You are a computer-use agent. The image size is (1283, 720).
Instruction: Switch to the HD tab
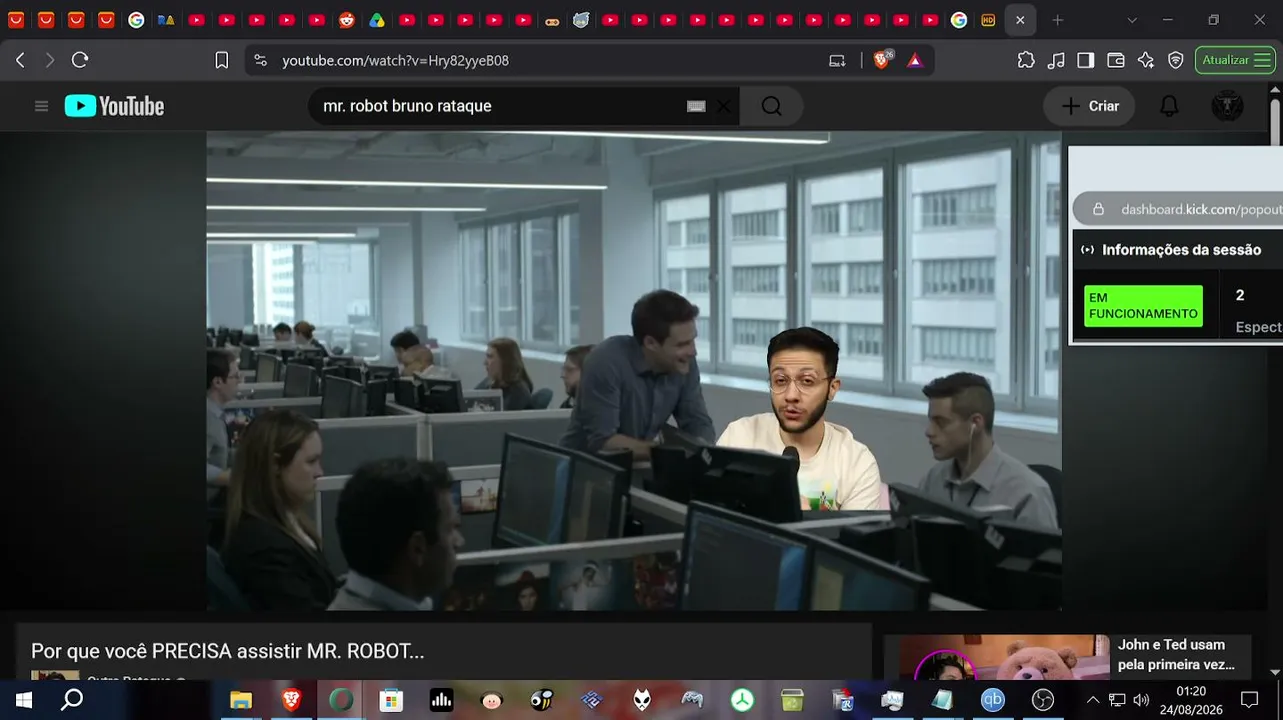[x=988, y=20]
